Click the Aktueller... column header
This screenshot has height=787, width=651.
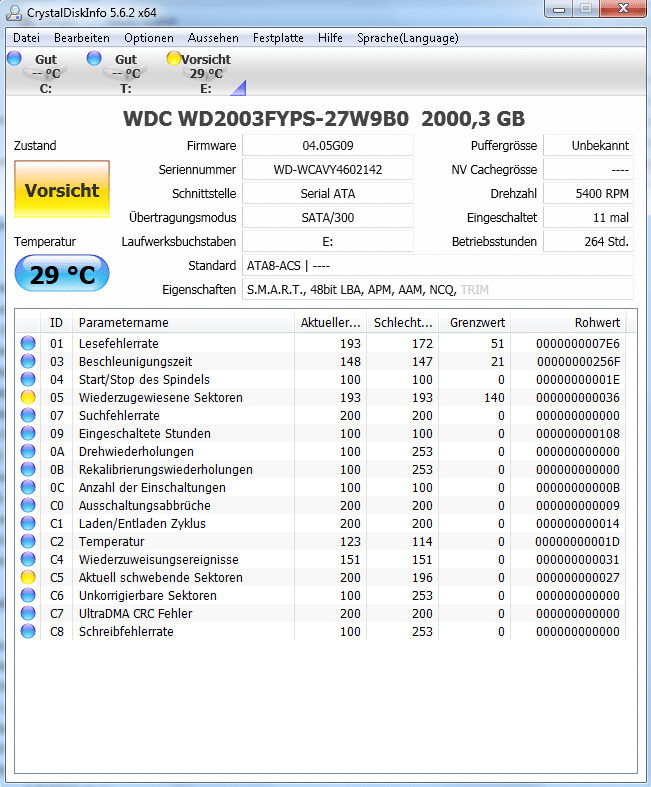tap(330, 323)
